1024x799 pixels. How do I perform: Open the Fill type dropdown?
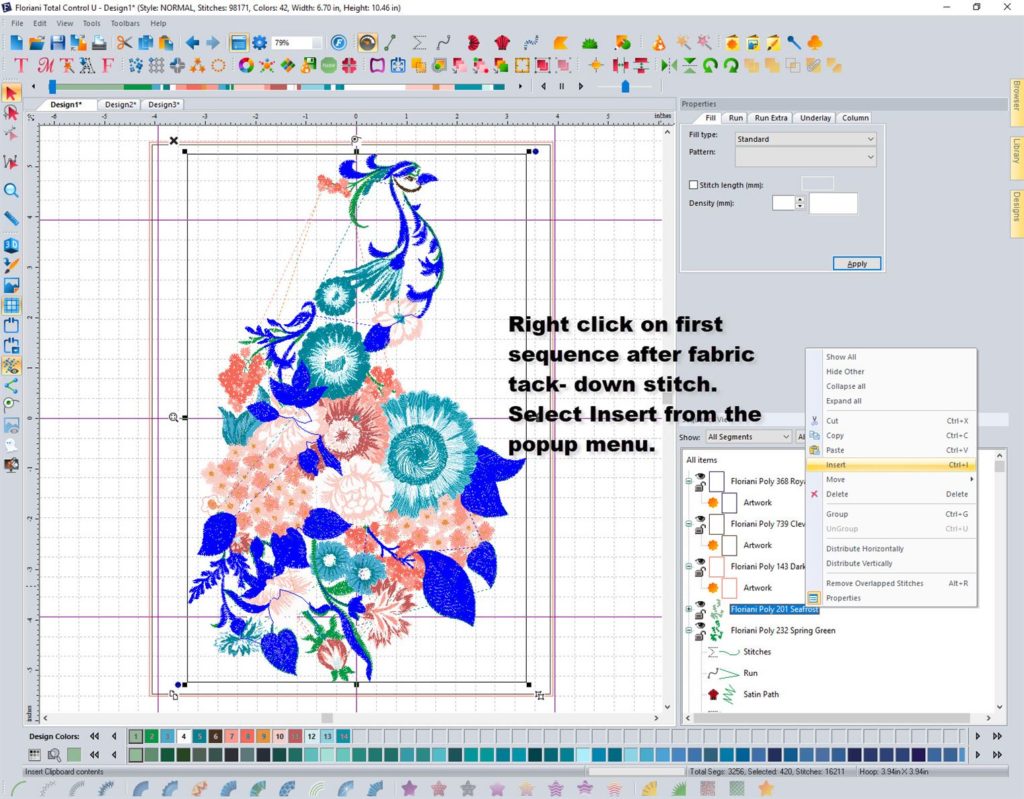[805, 139]
